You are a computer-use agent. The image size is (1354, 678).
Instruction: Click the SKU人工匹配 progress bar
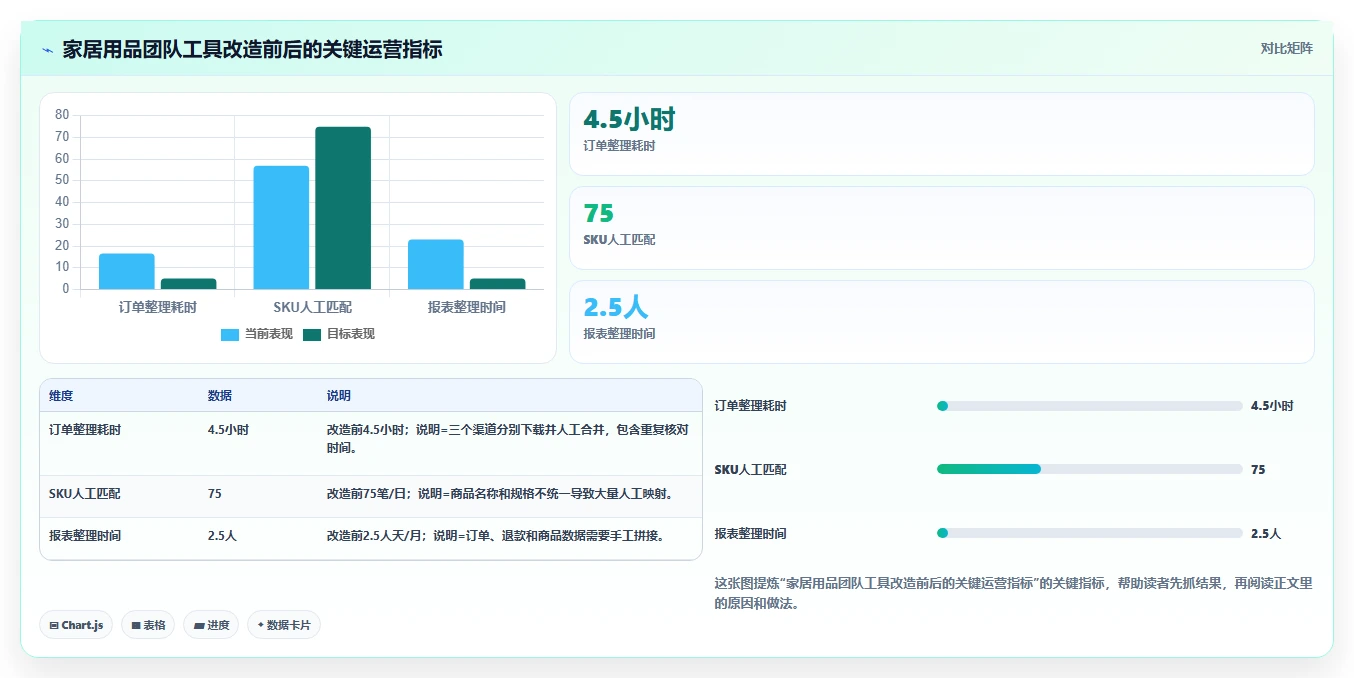1089,469
